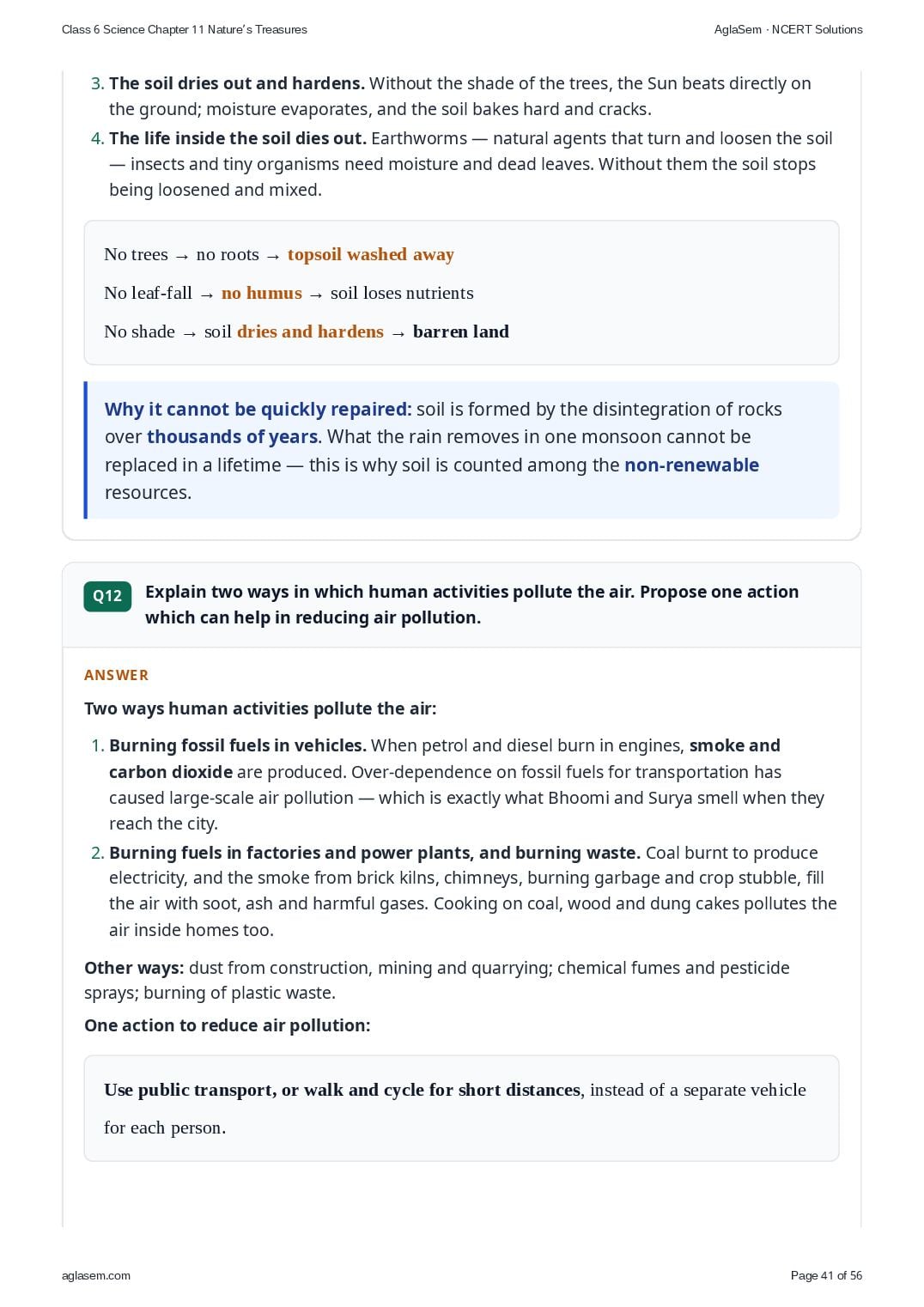This screenshot has width=924, height=1307.
Task: Click the 'Other ways:' bold label
Action: pos(134,968)
